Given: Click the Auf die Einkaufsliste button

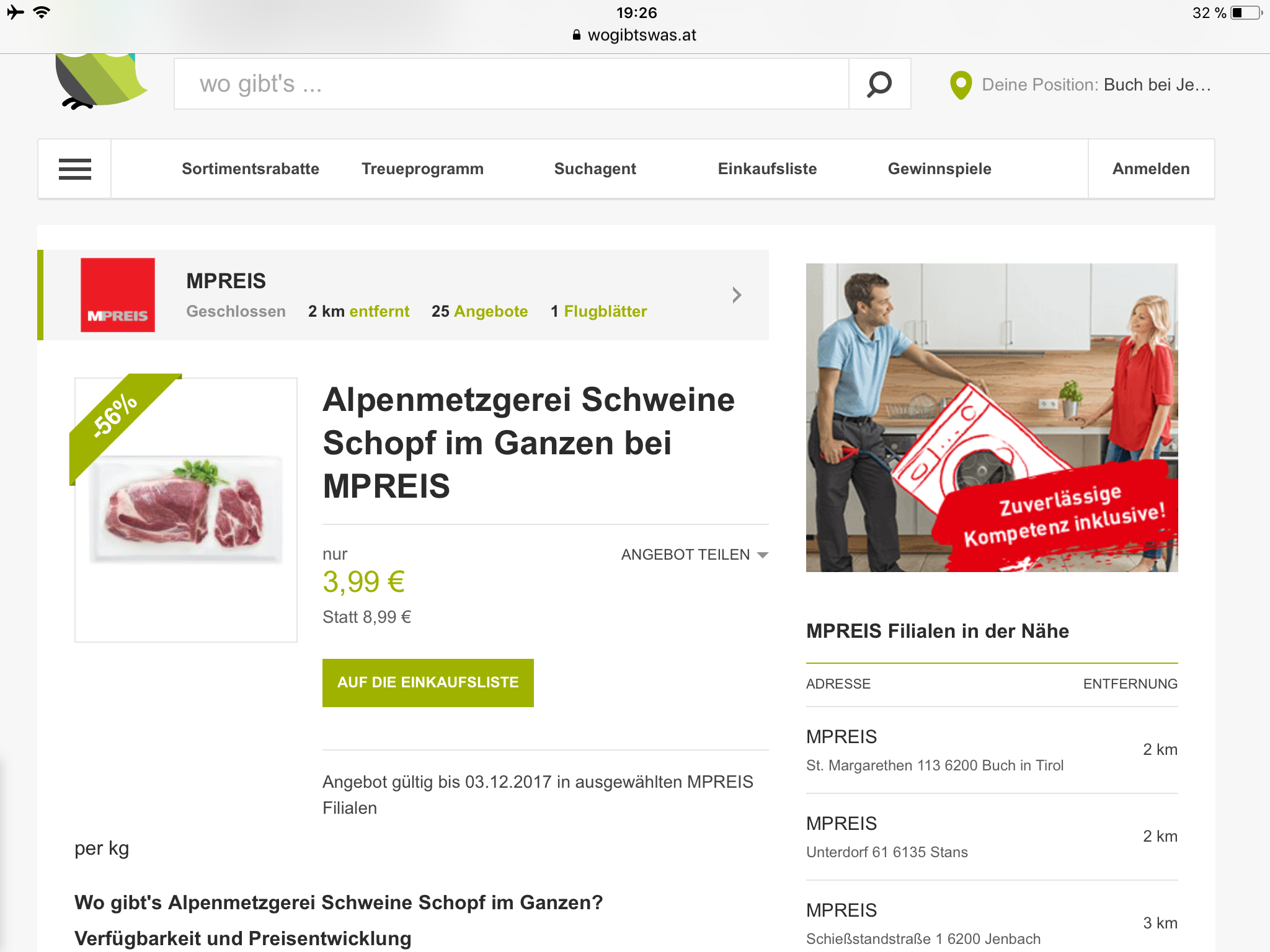Looking at the screenshot, I should coord(428,682).
